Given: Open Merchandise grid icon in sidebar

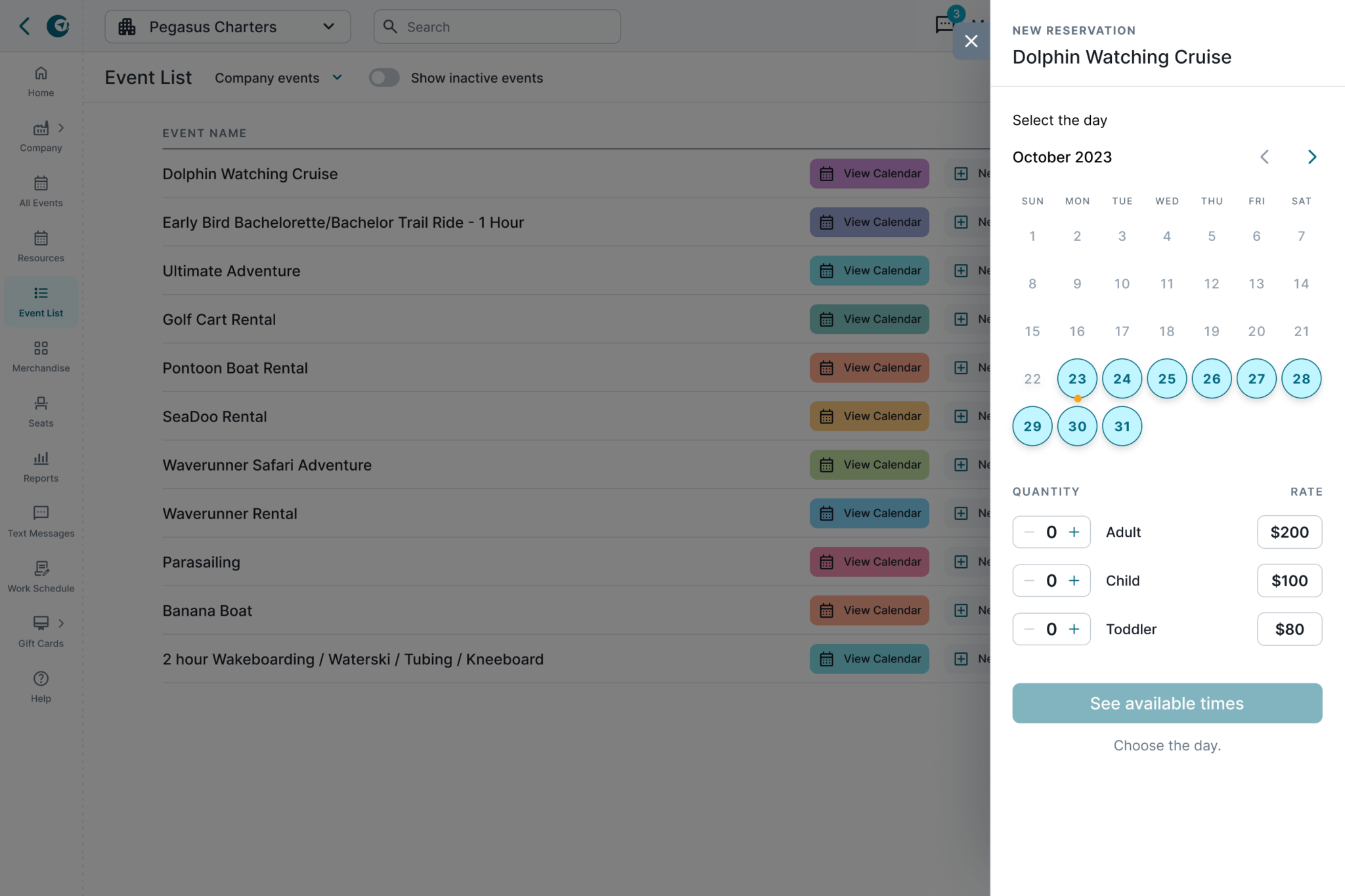Looking at the screenshot, I should [41, 348].
